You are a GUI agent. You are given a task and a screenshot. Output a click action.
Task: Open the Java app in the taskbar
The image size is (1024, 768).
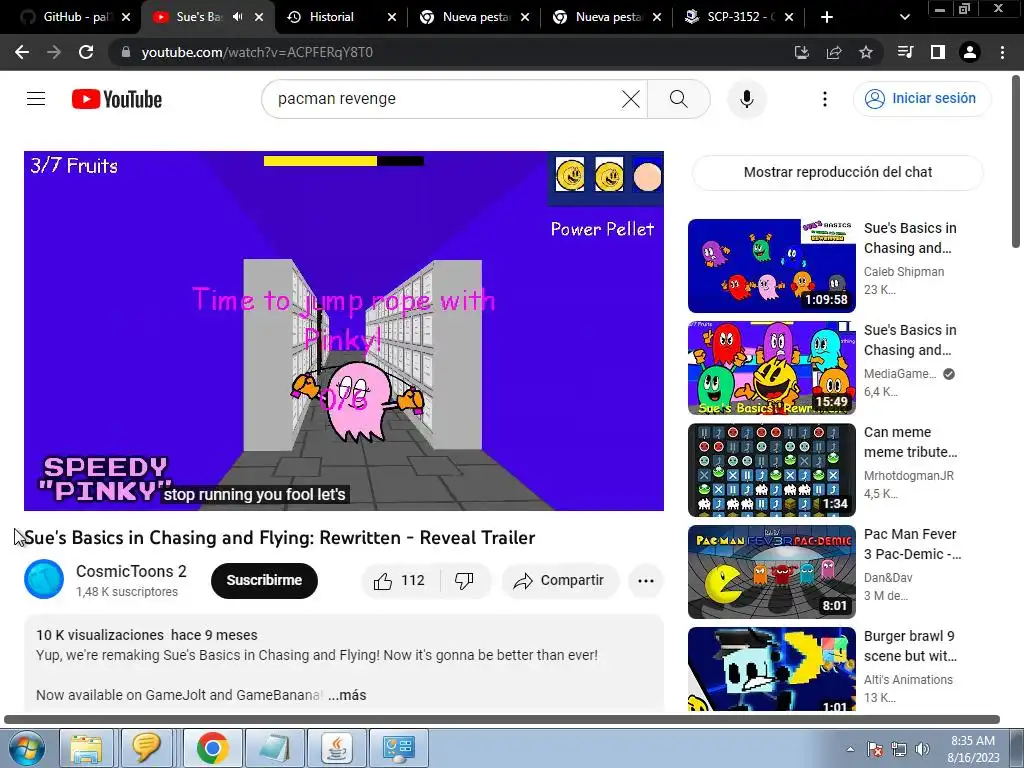337,748
